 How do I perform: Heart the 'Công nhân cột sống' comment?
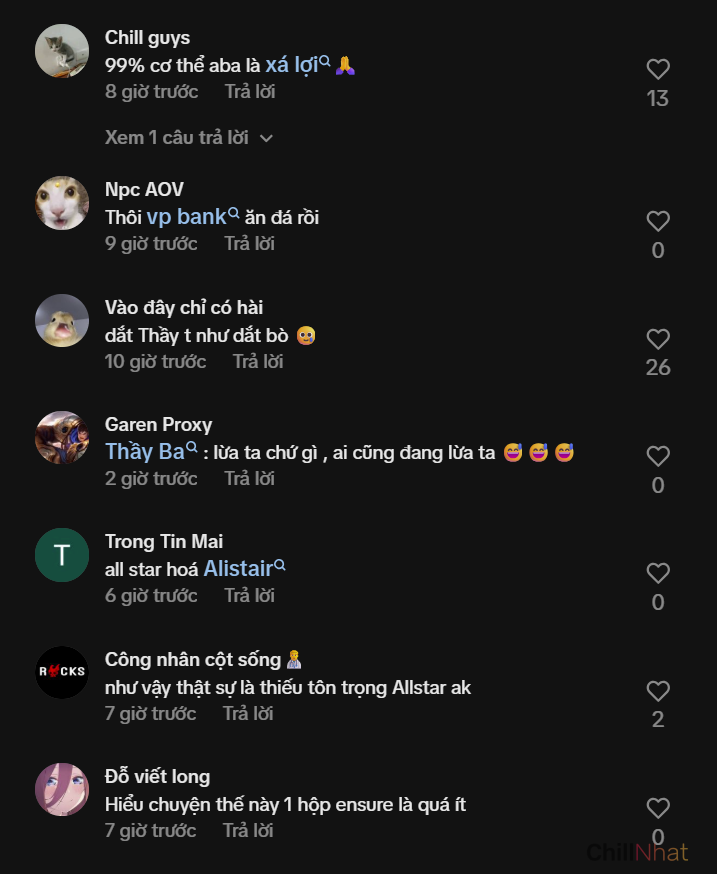pos(657,691)
